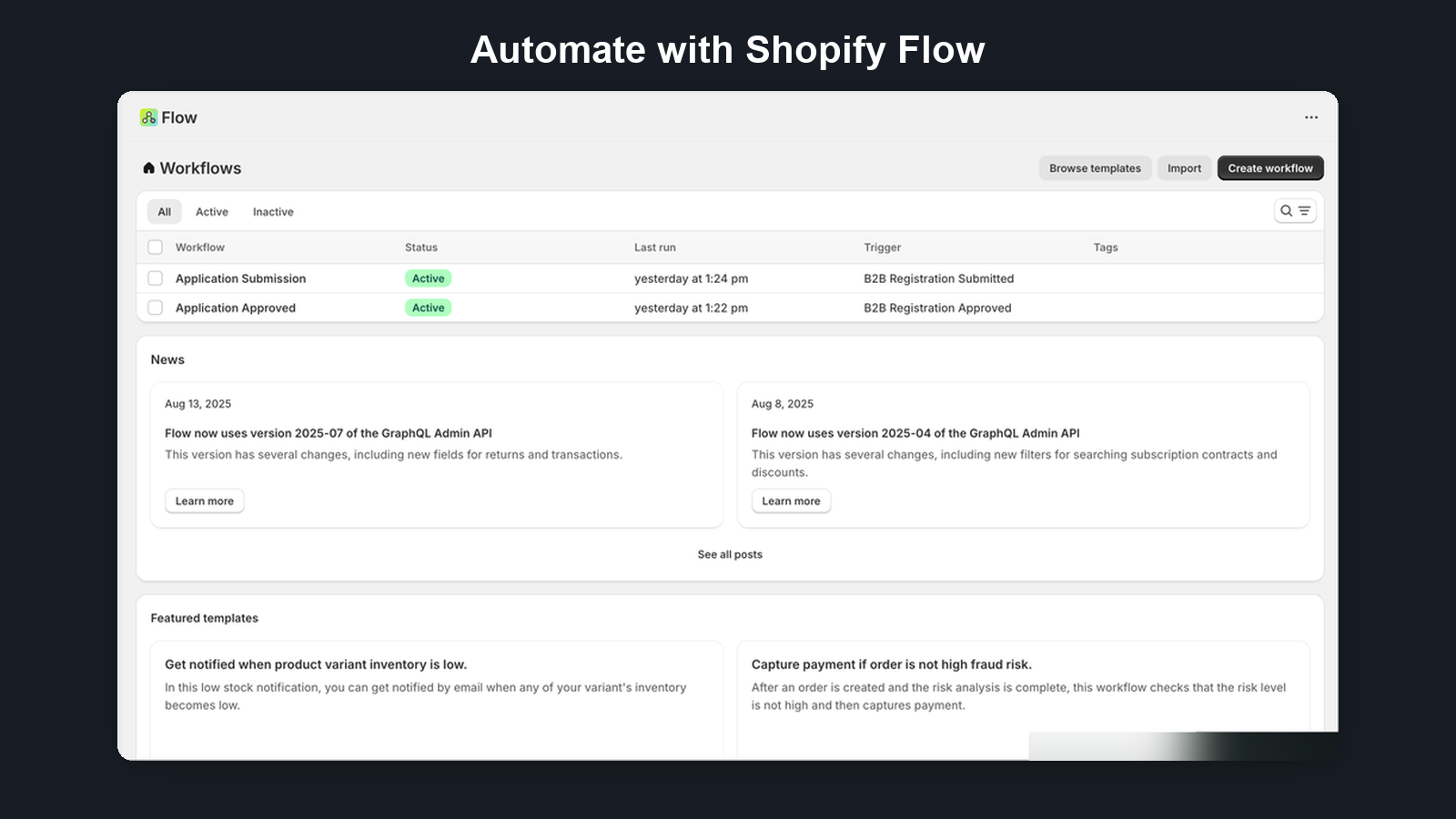
Task: Switch to the Active workflows tab
Action: point(212,211)
